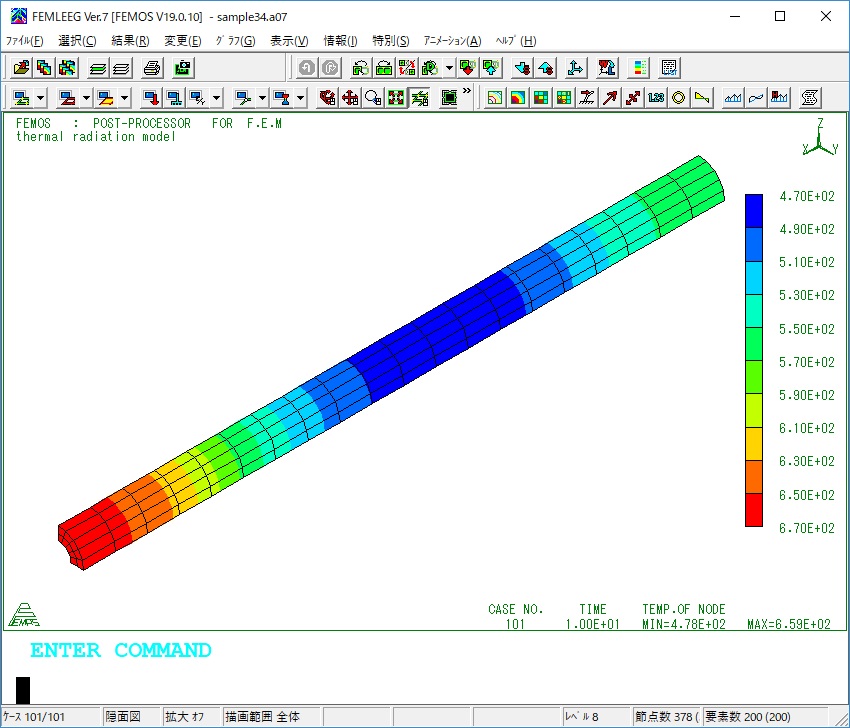Click the printer icon in toolbar
The width and height of the screenshot is (850, 728).
coord(151,68)
